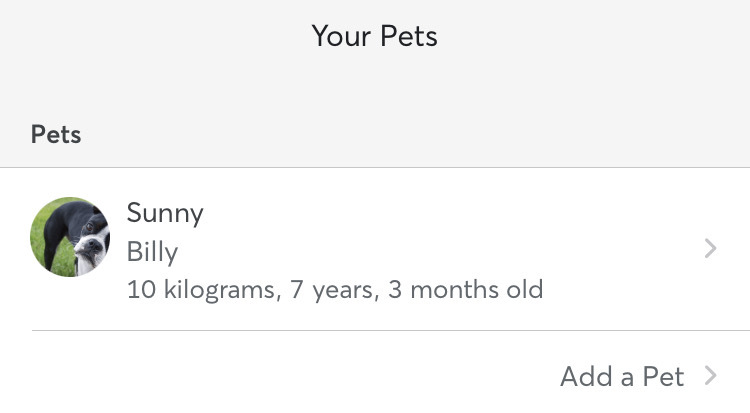Select the pet name "Sunny"
Viewport: 750px width, 413px height.
165,213
